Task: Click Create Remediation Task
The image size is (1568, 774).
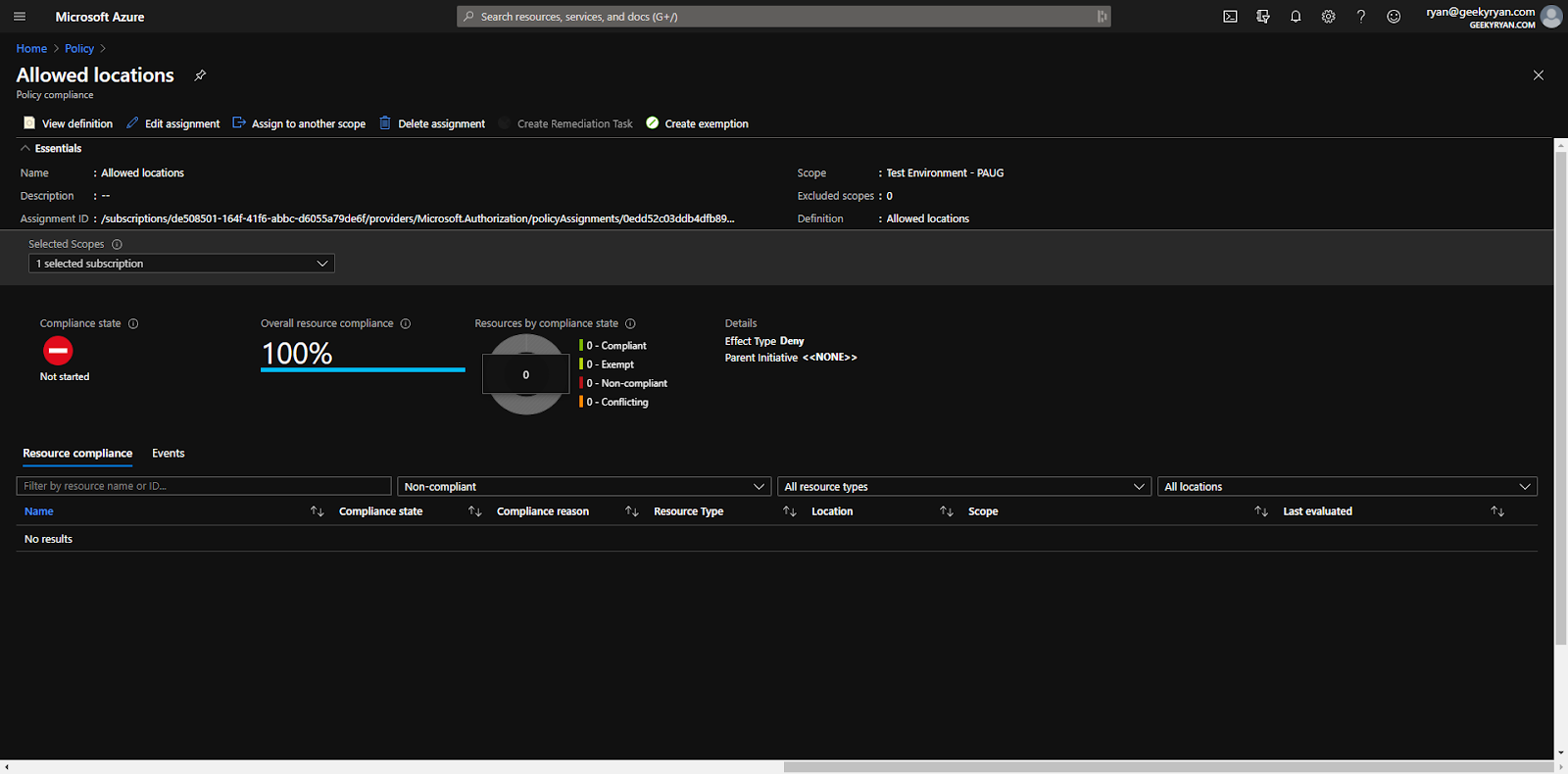Action: click(565, 123)
